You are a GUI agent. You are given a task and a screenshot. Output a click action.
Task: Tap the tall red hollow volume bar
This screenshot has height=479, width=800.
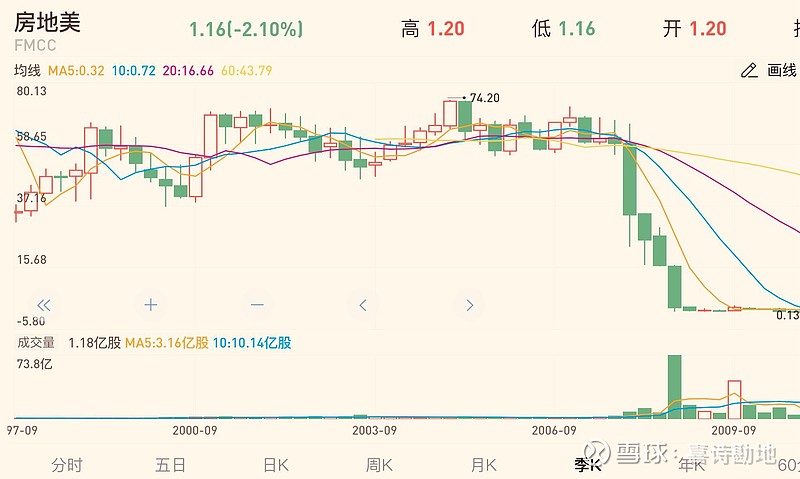[734, 399]
